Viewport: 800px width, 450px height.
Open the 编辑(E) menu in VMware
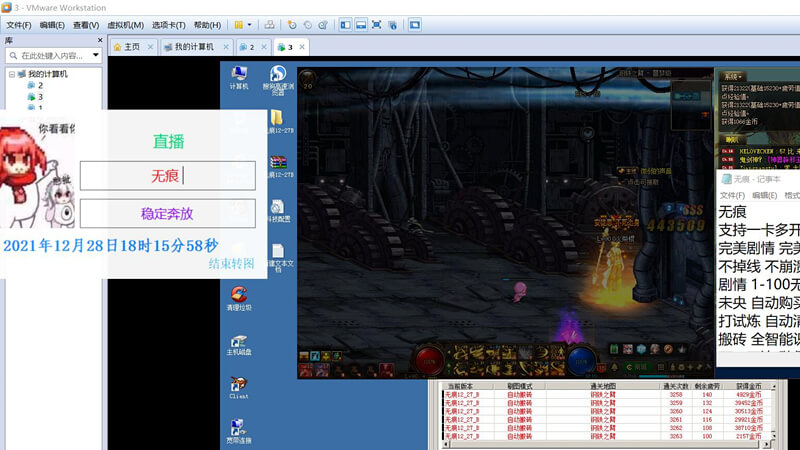click(x=52, y=25)
